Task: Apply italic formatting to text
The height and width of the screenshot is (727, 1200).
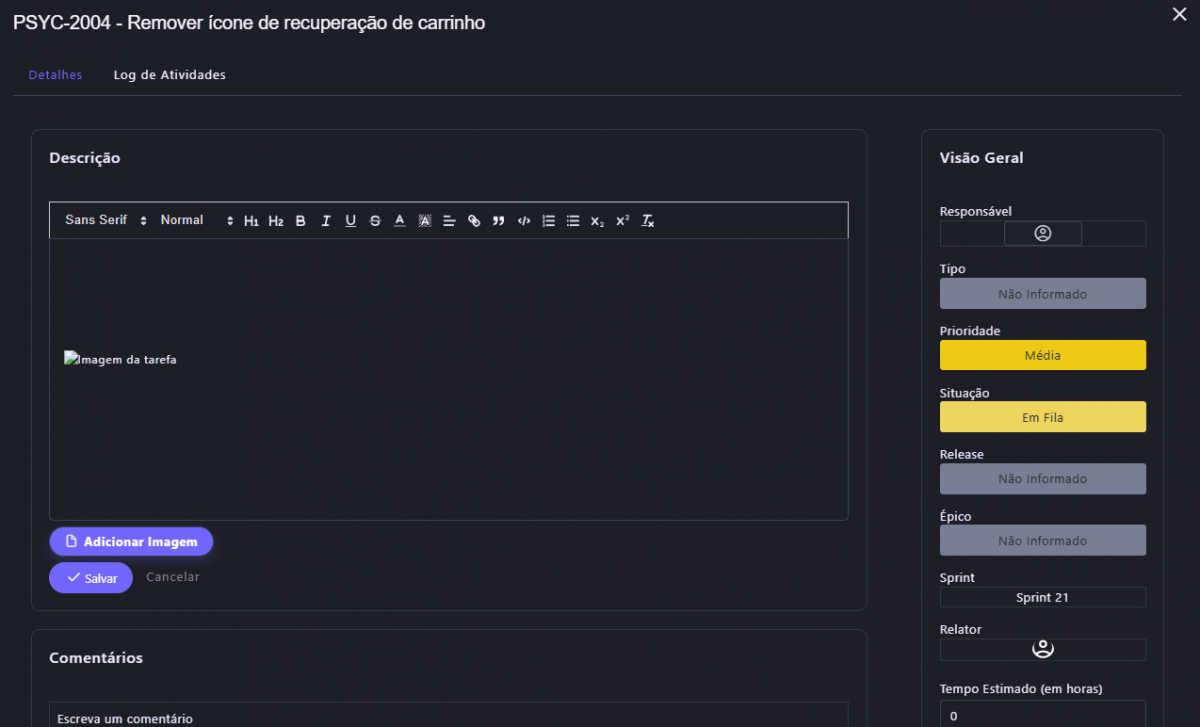Action: point(326,221)
